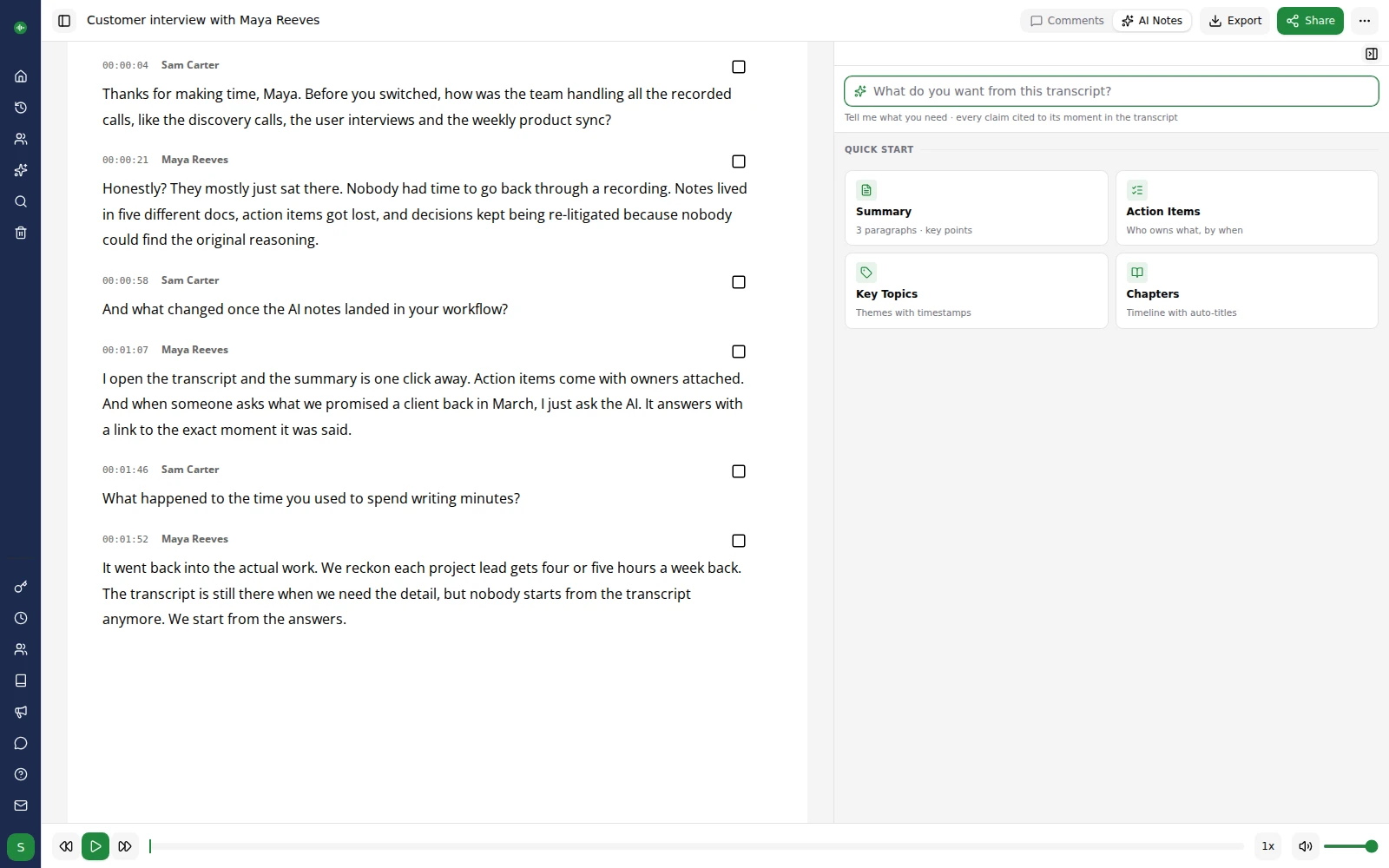Image resolution: width=1389 pixels, height=868 pixels.
Task: Click the green Share button
Action: (1310, 21)
